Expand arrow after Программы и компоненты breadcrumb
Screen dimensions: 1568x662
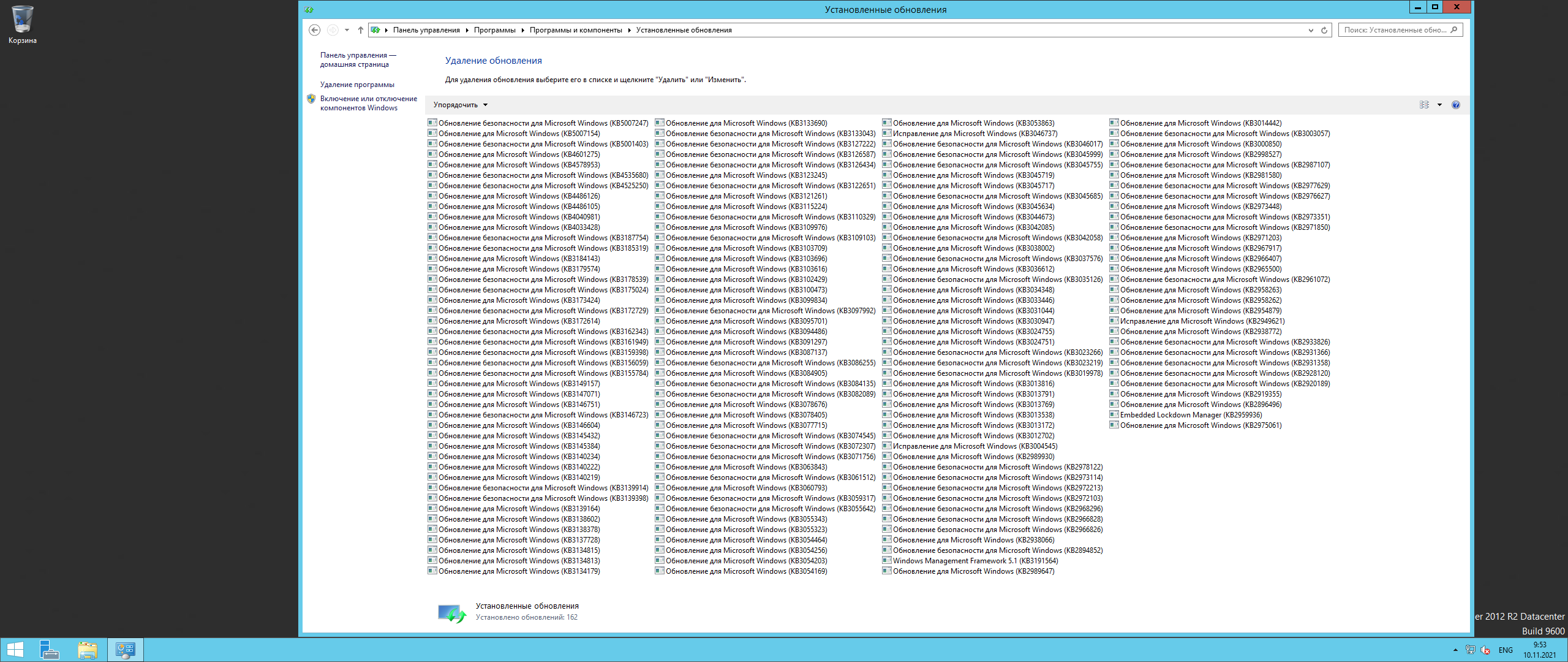pyautogui.click(x=629, y=30)
